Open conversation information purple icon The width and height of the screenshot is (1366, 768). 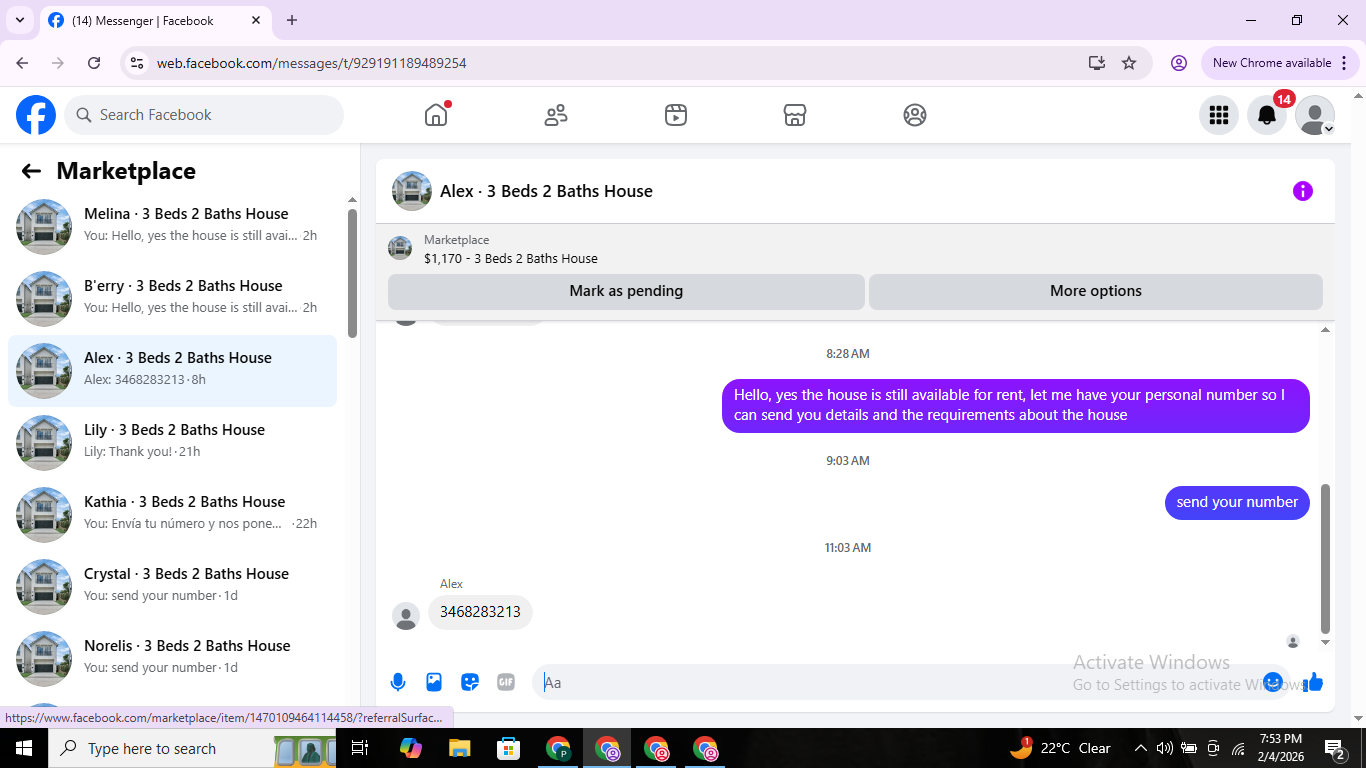click(x=1303, y=191)
